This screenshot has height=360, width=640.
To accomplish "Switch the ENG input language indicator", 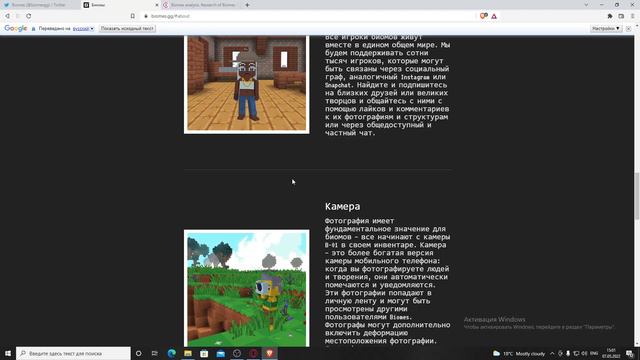I will click(x=594, y=353).
